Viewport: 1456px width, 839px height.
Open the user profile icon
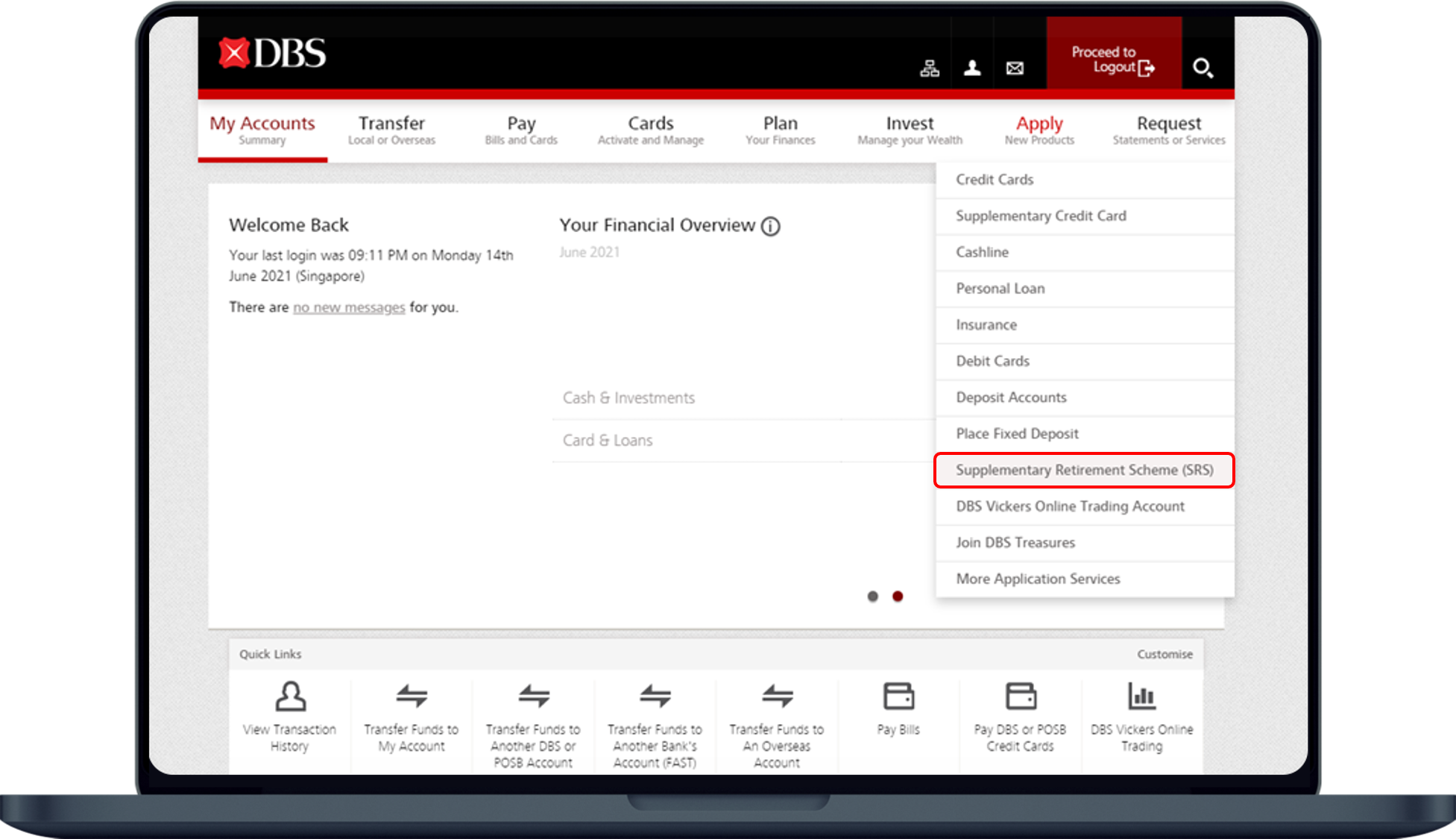(x=972, y=69)
